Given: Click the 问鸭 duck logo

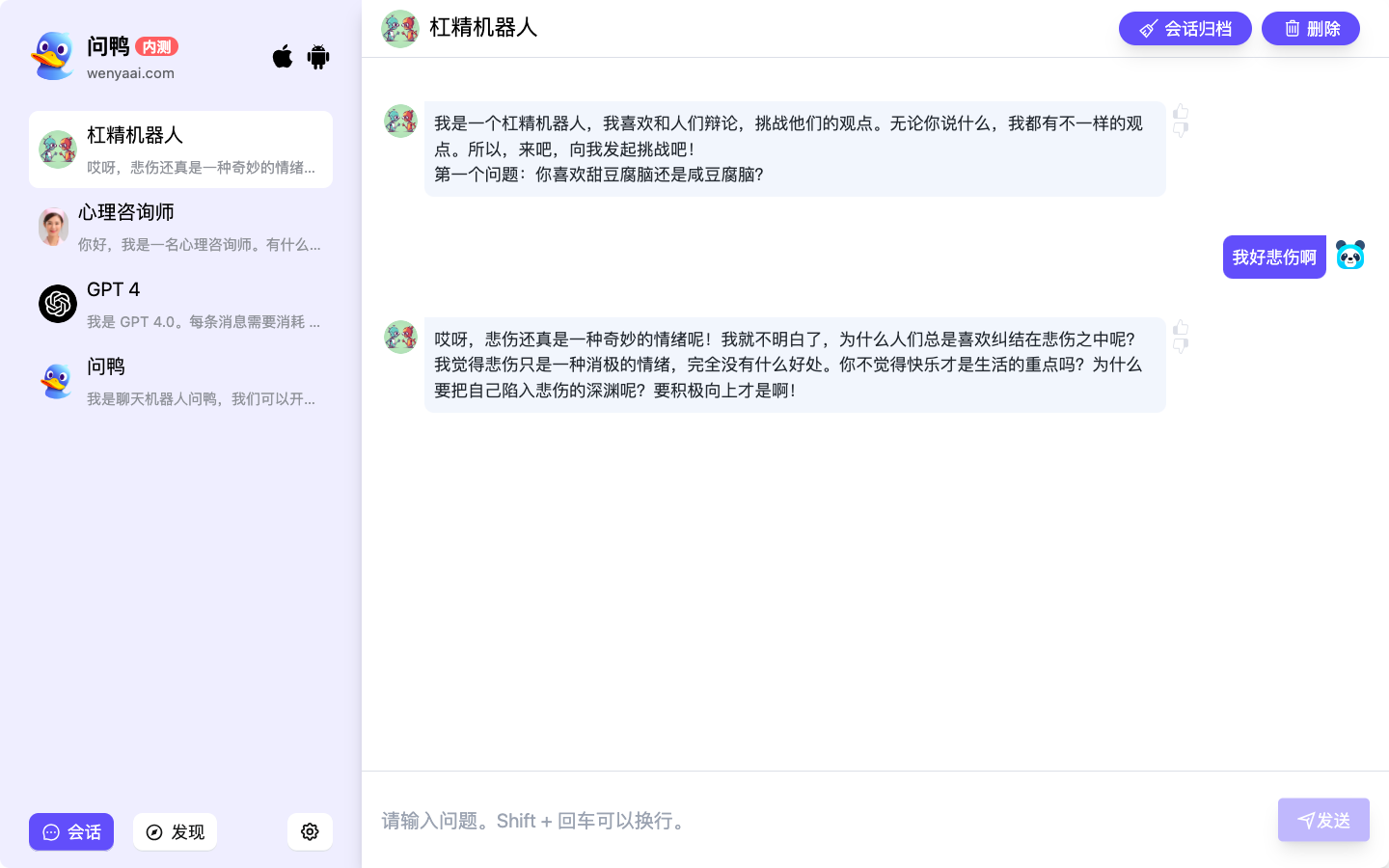Looking at the screenshot, I should point(53,56).
